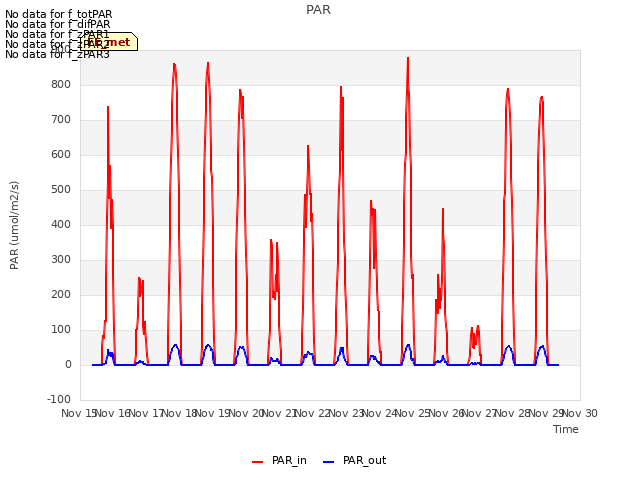Click the 'No data for f_zPAR3' message
The height and width of the screenshot is (480, 640).
[x=57, y=54]
